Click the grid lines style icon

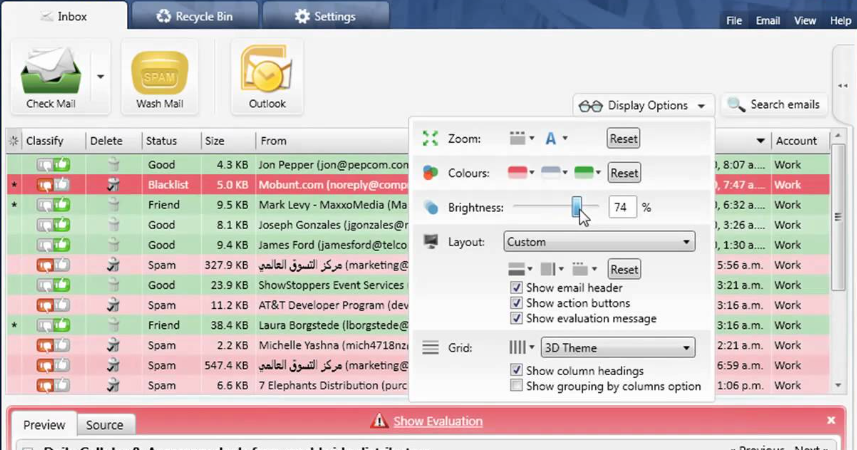pos(516,347)
